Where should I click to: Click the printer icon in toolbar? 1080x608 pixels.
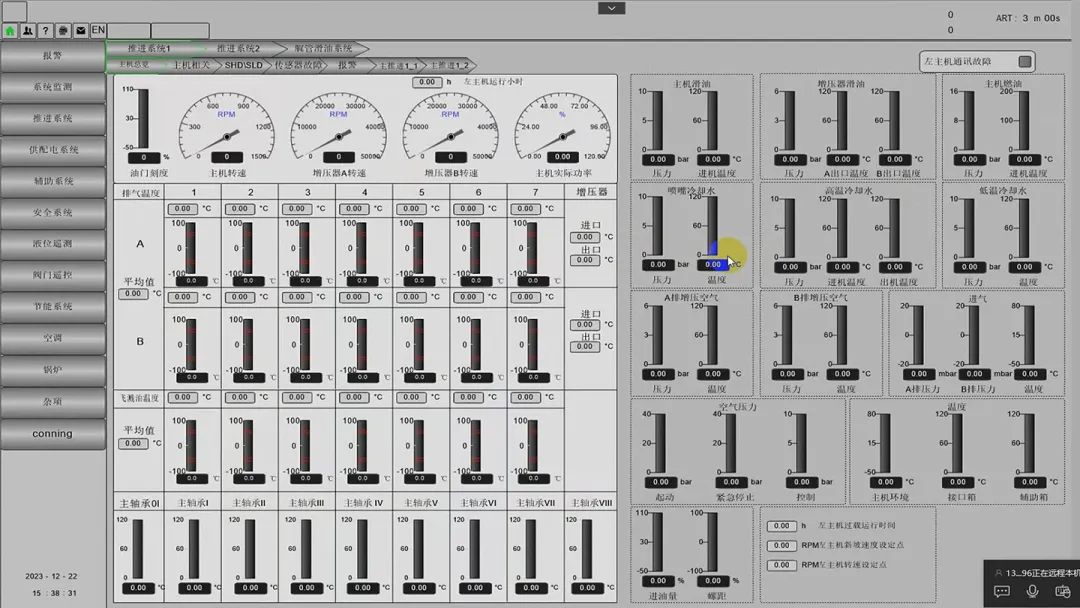[x=63, y=30]
